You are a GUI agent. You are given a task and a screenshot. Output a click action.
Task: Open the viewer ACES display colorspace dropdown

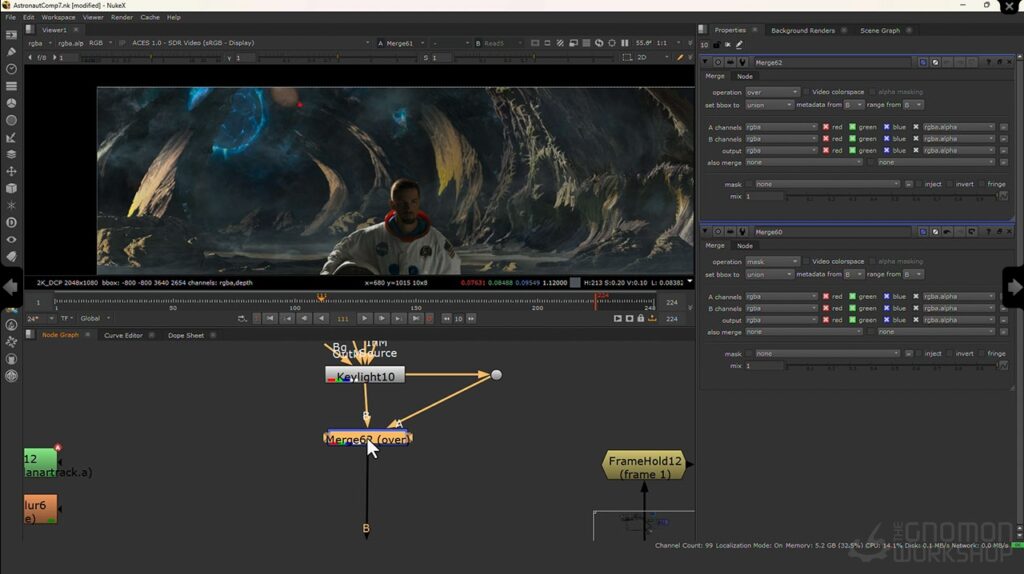click(250, 43)
